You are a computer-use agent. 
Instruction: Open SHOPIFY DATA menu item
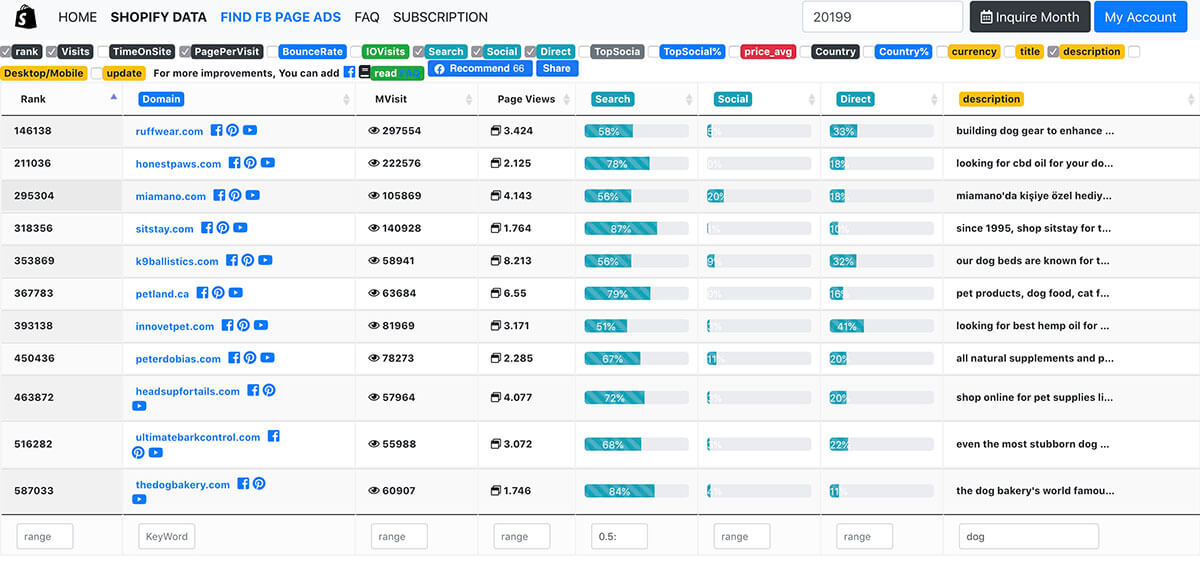coord(159,17)
